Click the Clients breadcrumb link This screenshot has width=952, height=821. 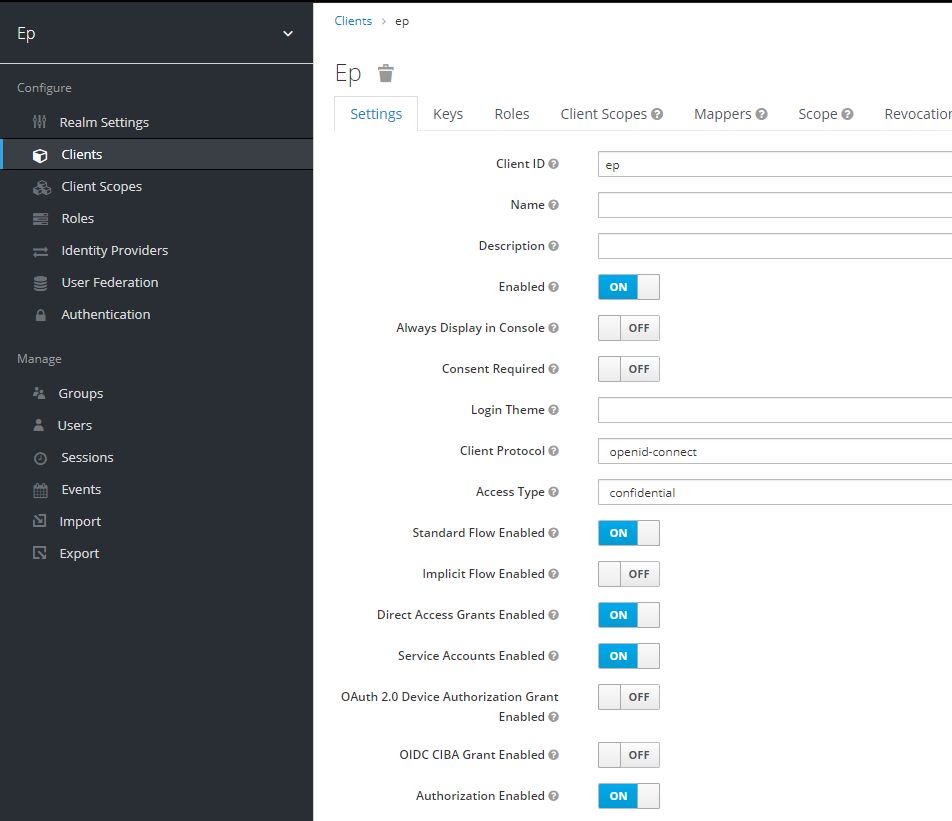[x=353, y=21]
